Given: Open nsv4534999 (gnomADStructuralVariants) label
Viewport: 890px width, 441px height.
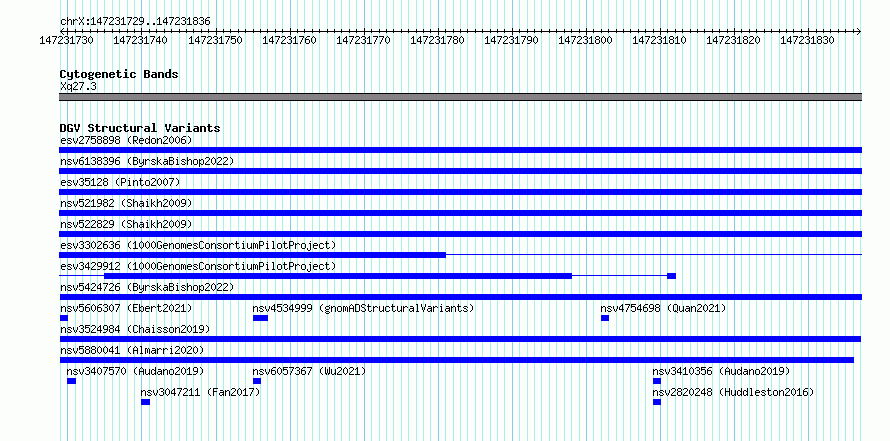Looking at the screenshot, I should coord(363,308).
